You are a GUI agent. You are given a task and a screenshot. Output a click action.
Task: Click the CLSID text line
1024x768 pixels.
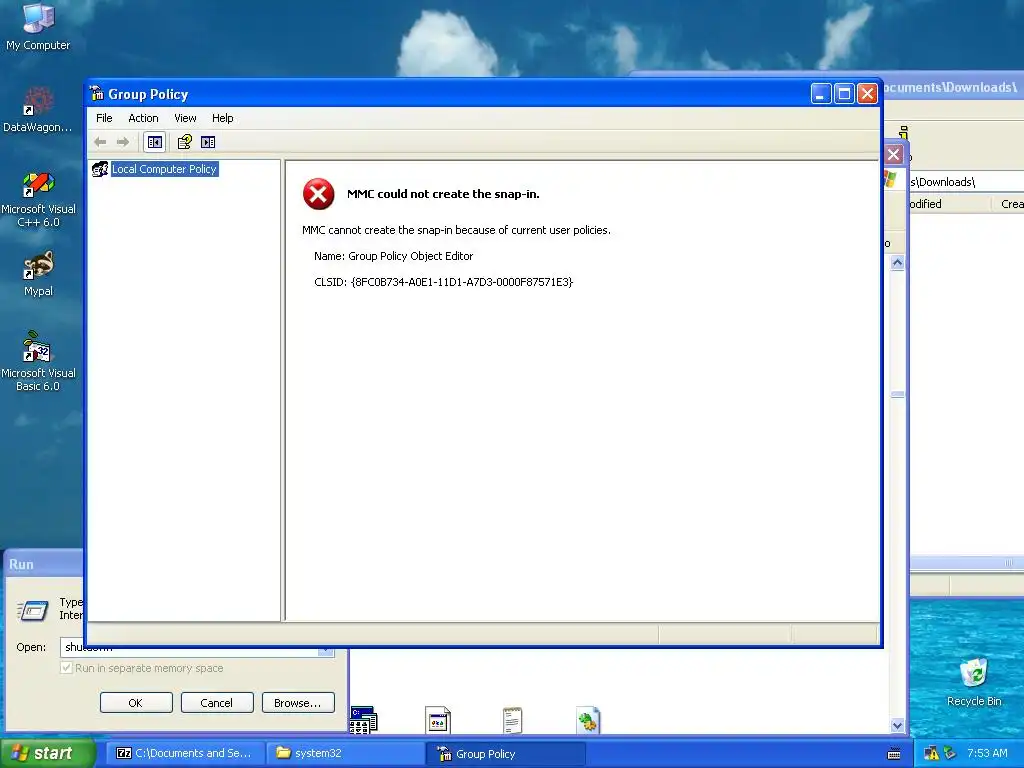(443, 282)
